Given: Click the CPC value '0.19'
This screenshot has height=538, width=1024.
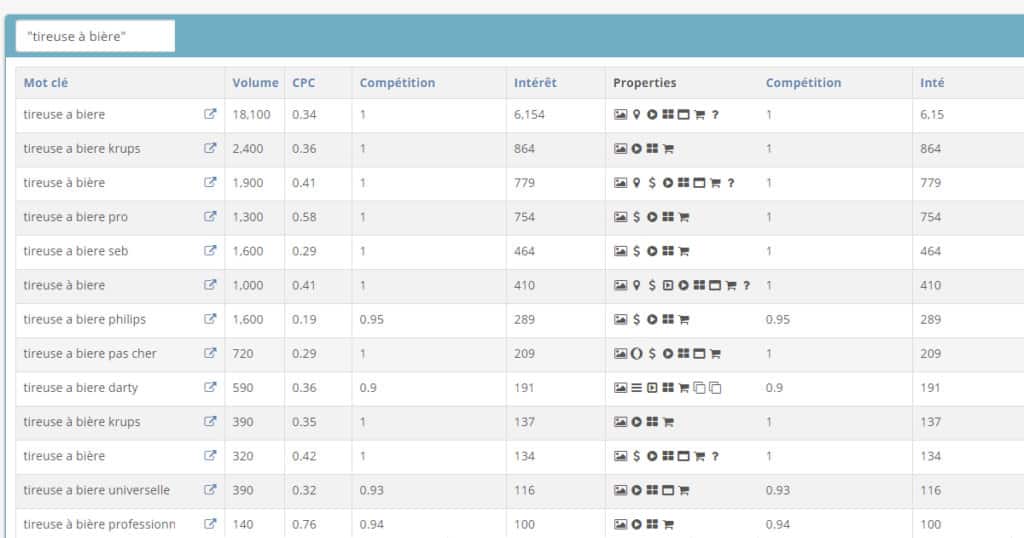Looking at the screenshot, I should (304, 319).
